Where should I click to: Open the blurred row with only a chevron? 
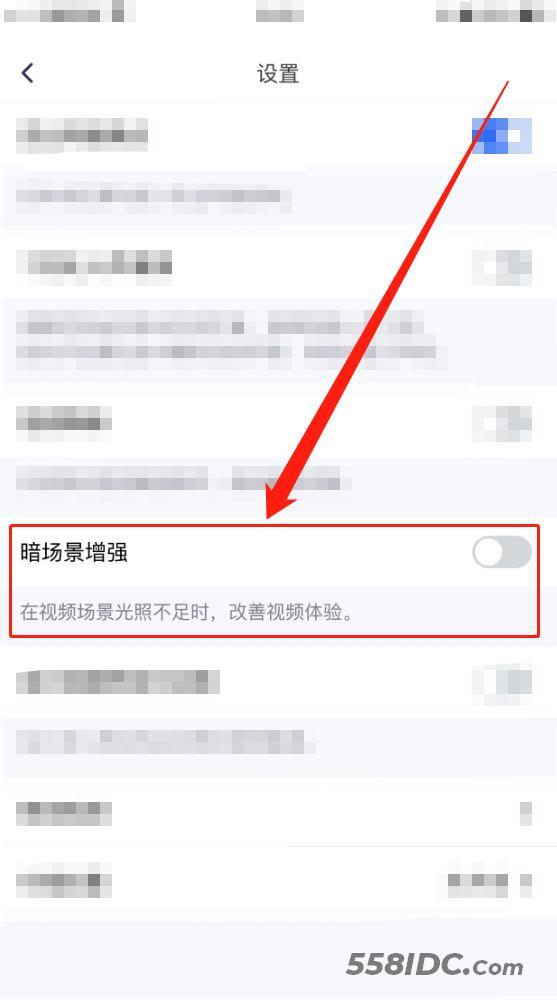pos(278,813)
